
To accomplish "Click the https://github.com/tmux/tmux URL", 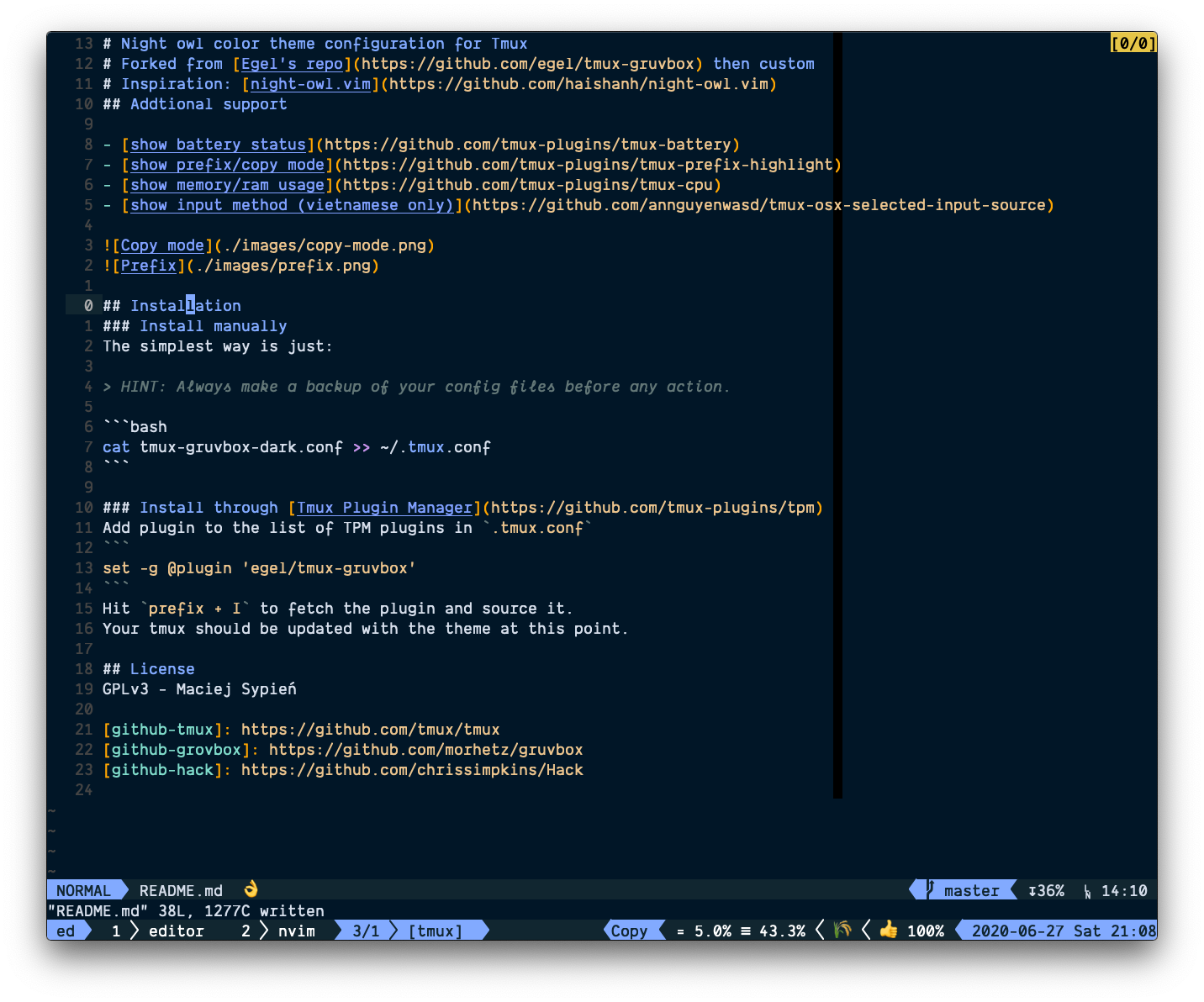I will (x=370, y=730).
